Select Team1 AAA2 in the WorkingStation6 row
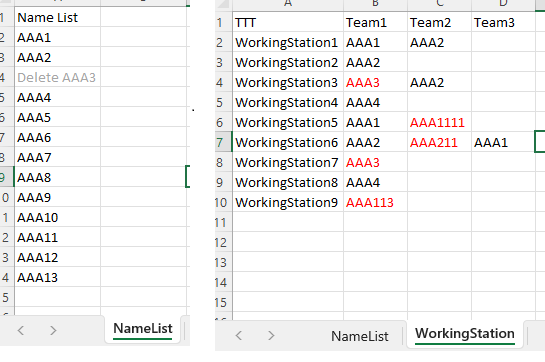Viewport: 545px width, 362px height. tap(375, 142)
